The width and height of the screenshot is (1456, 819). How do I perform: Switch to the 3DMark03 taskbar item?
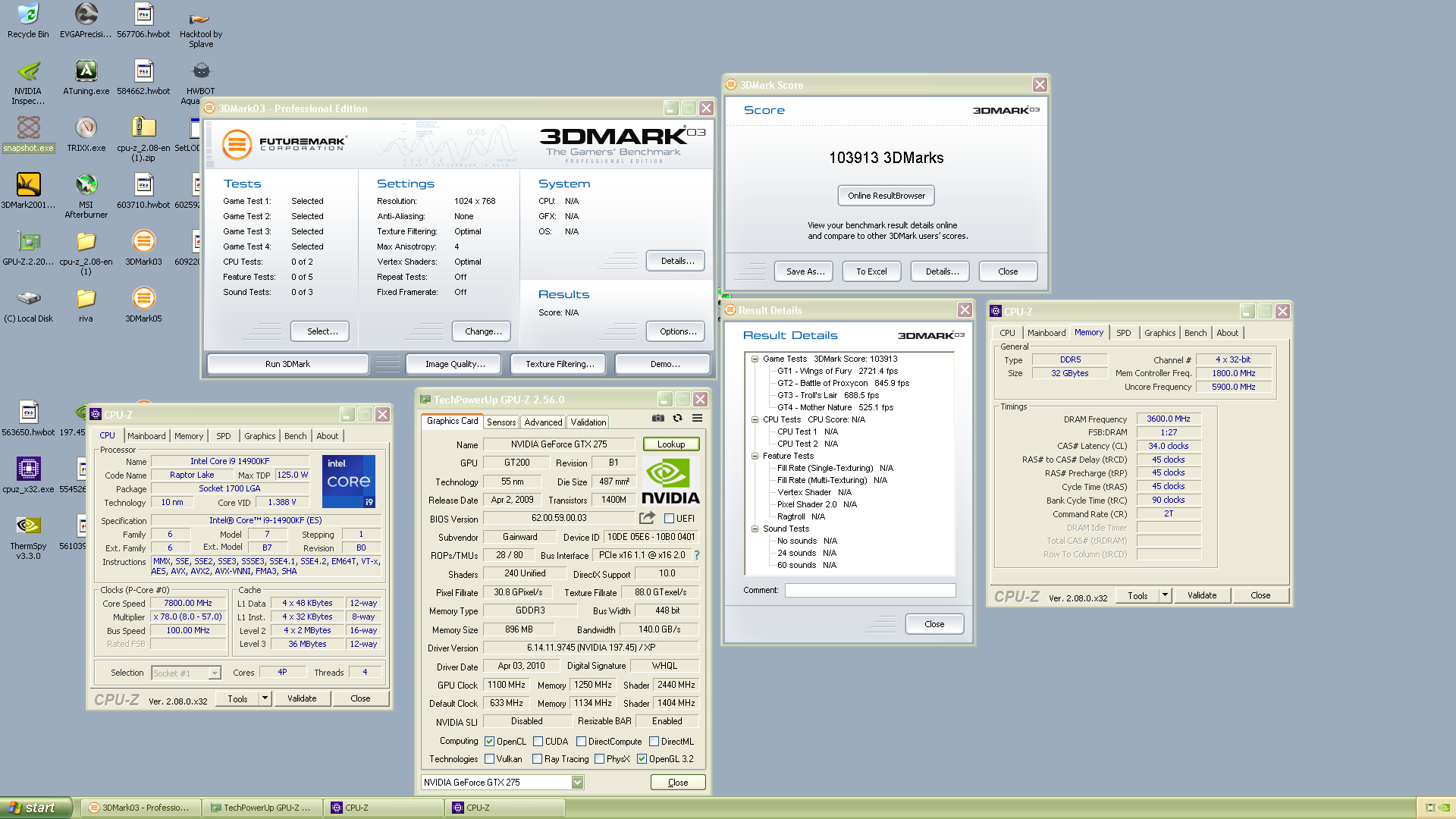pyautogui.click(x=140, y=808)
